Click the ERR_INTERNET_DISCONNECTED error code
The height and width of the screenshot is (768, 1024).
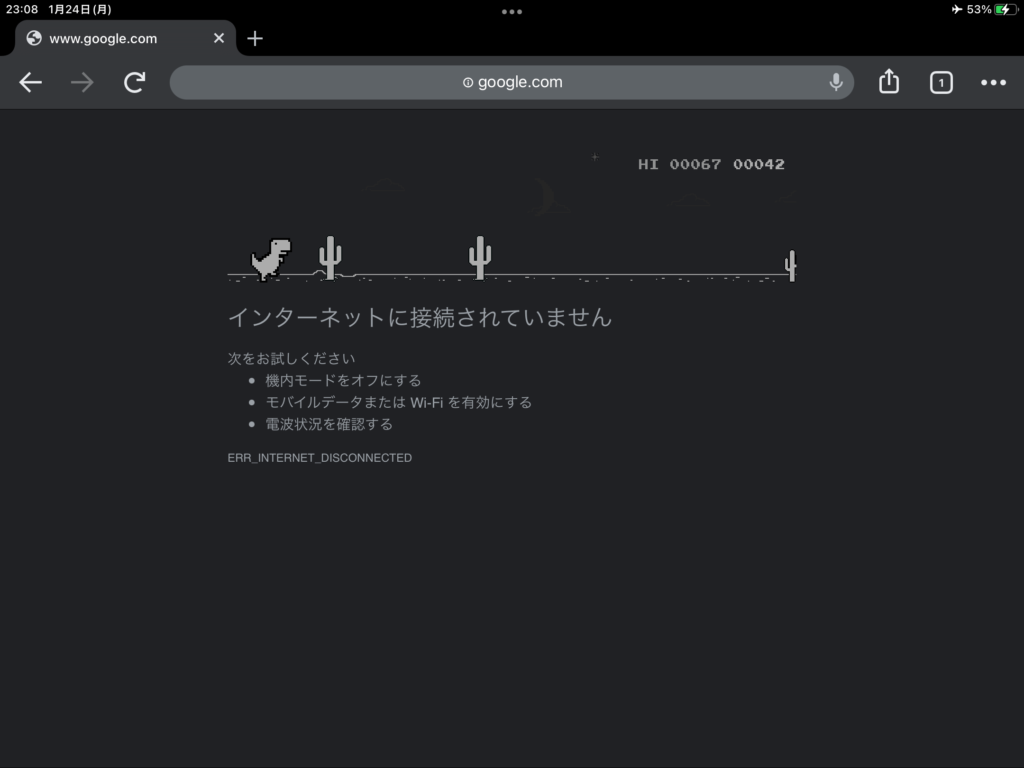320,458
